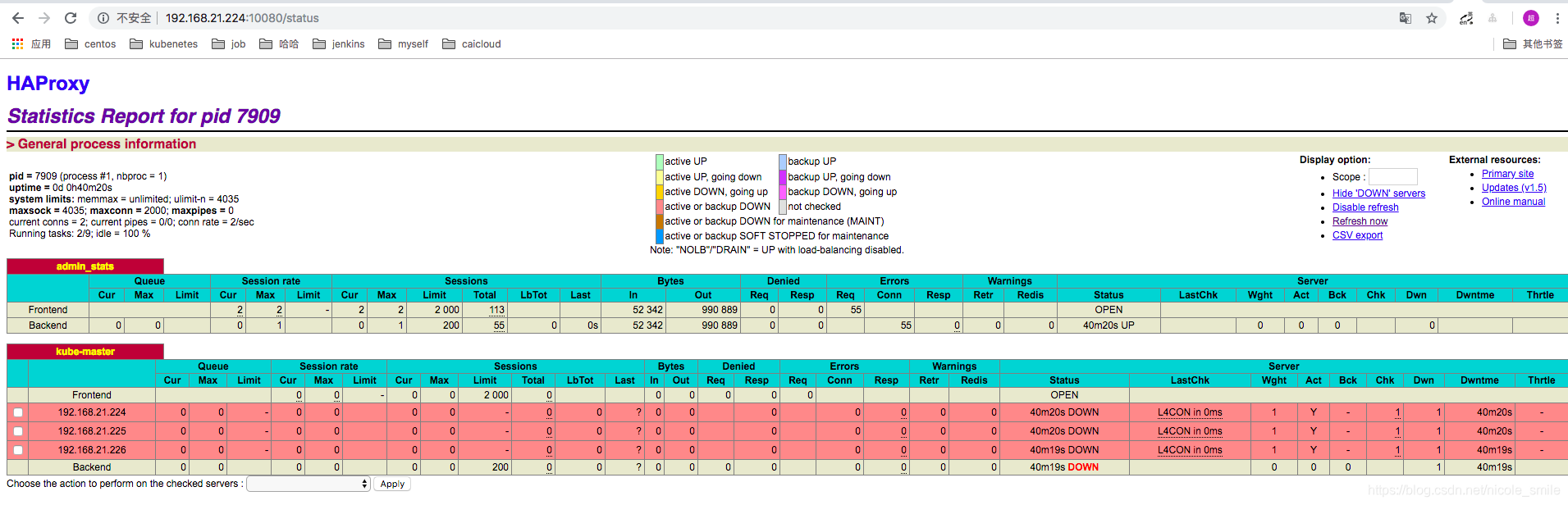
Task: Check the box for server 192.168.21.224
Action: pyautogui.click(x=18, y=412)
